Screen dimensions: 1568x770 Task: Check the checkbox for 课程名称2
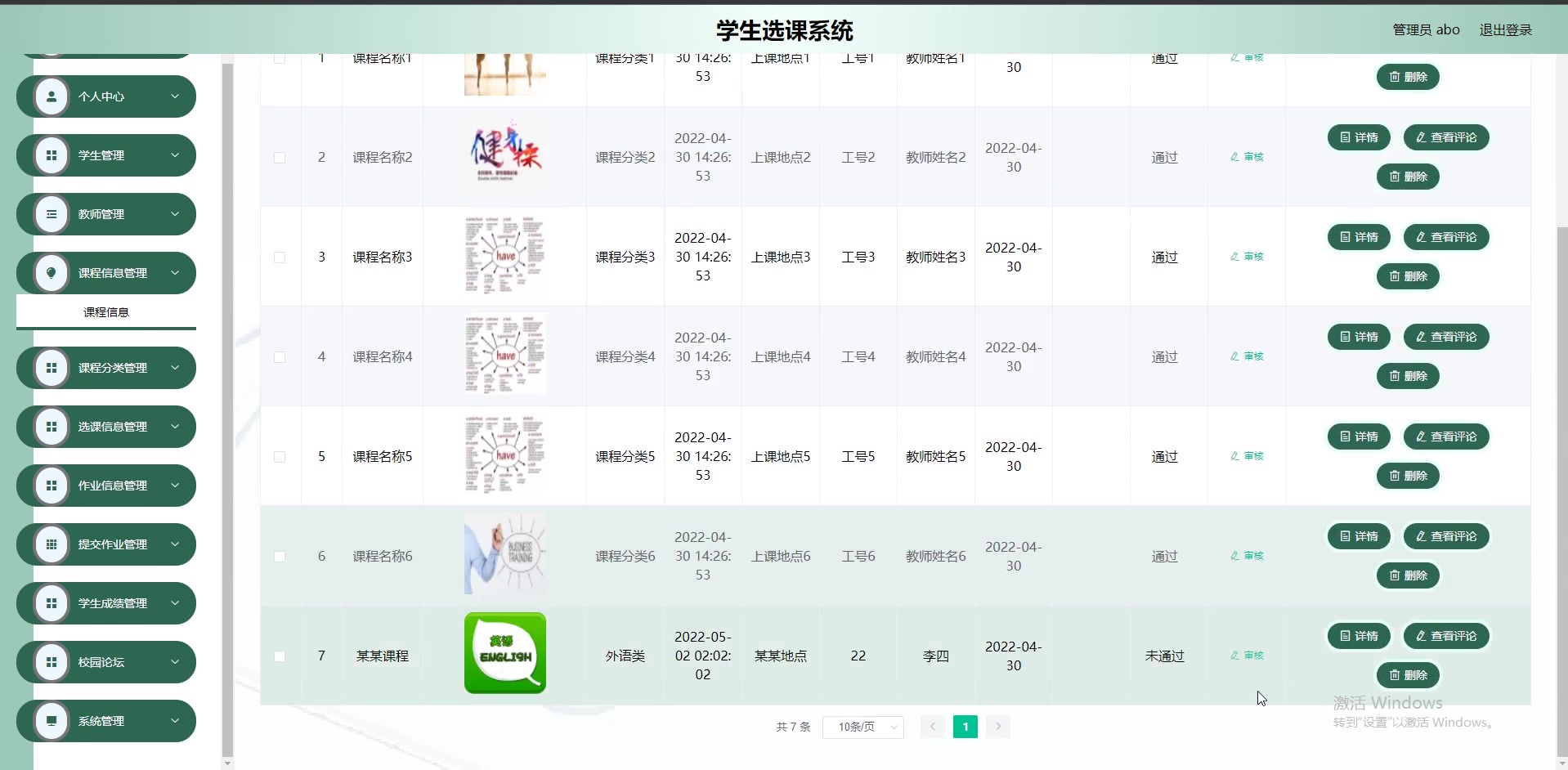tap(279, 157)
